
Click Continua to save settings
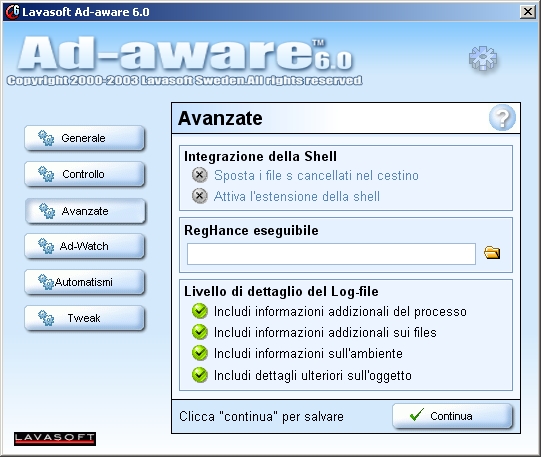[452, 416]
